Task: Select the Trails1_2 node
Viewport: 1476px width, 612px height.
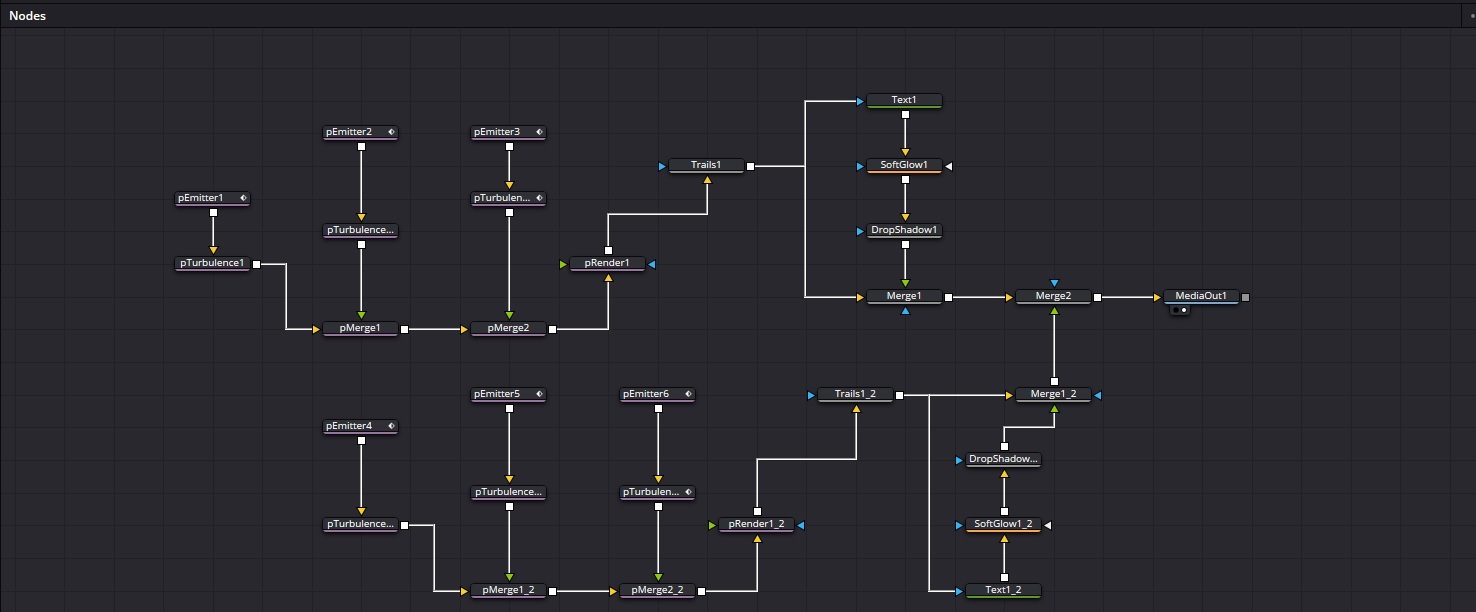Action: tap(855, 395)
